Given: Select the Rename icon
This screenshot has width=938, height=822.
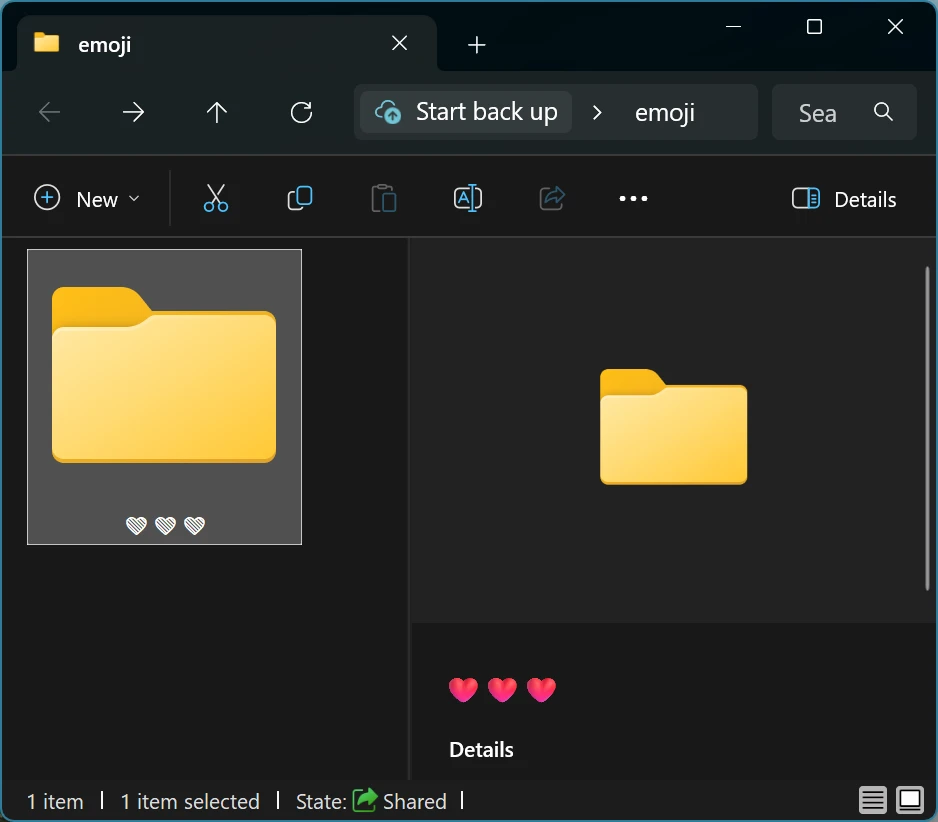Looking at the screenshot, I should (x=467, y=198).
